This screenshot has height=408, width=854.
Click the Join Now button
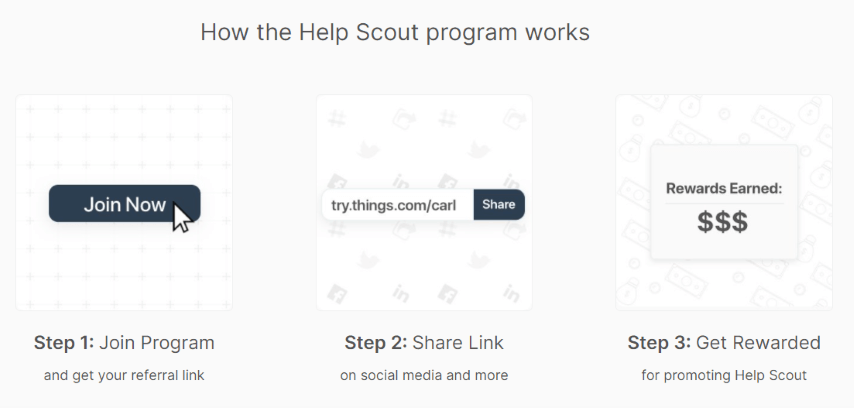point(124,204)
